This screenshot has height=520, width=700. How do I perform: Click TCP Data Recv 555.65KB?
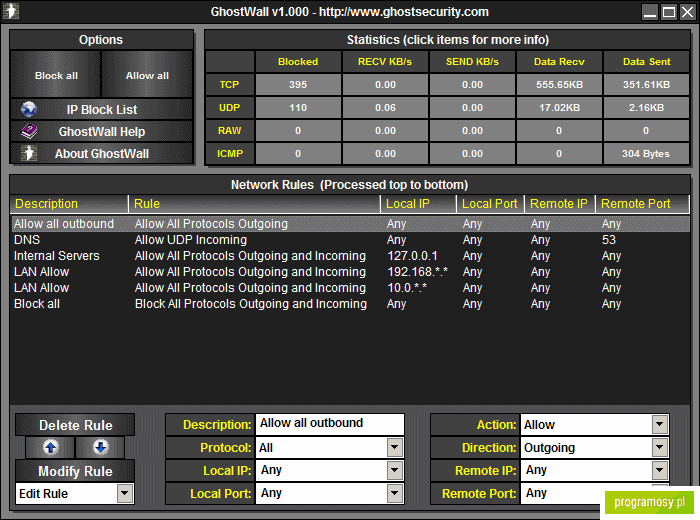click(559, 84)
